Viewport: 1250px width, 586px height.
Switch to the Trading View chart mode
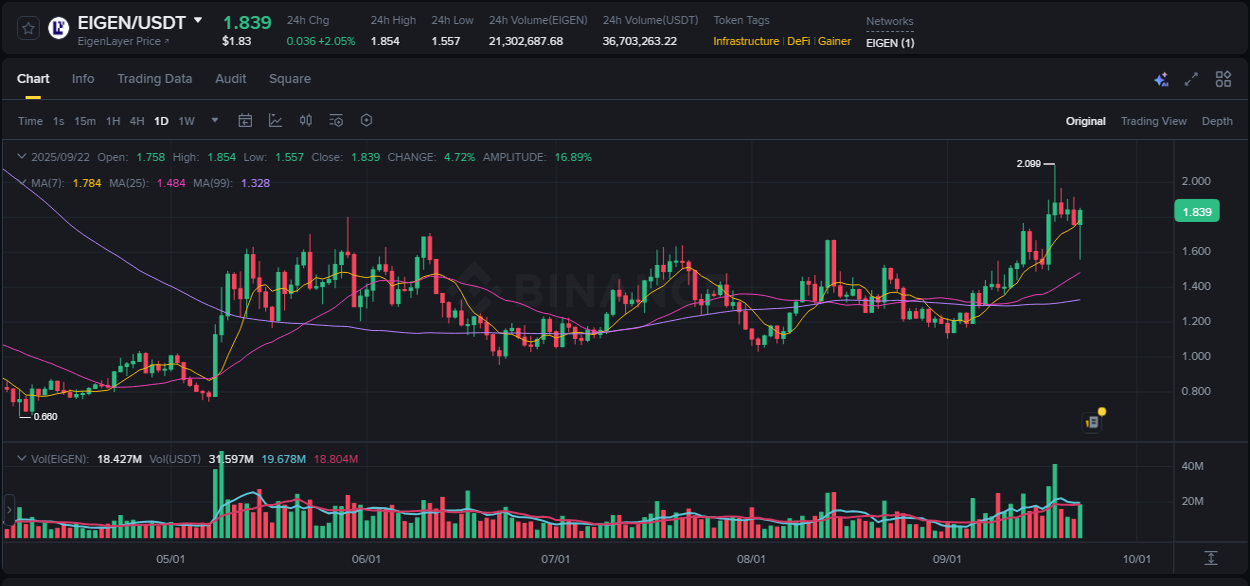click(x=1153, y=121)
